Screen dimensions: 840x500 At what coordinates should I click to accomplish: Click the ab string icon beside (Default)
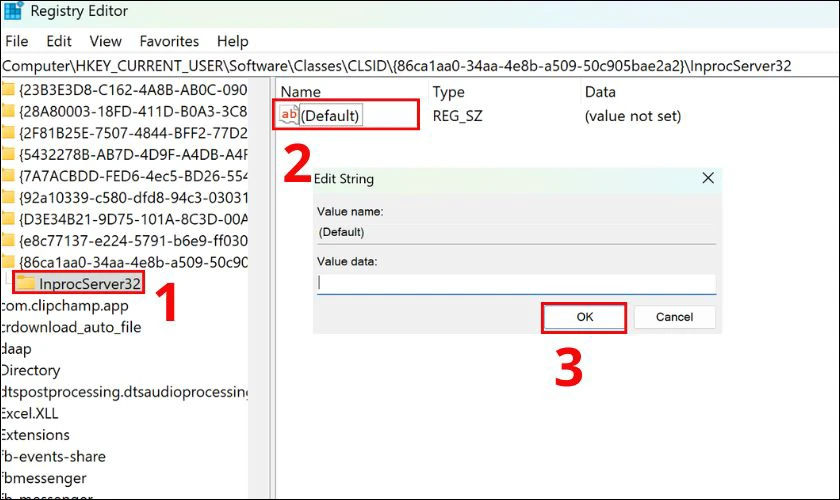(289, 114)
